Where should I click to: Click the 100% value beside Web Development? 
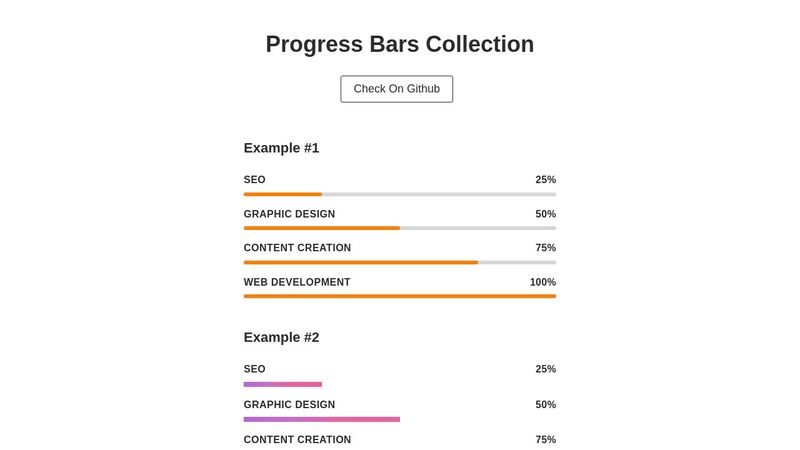coord(542,282)
